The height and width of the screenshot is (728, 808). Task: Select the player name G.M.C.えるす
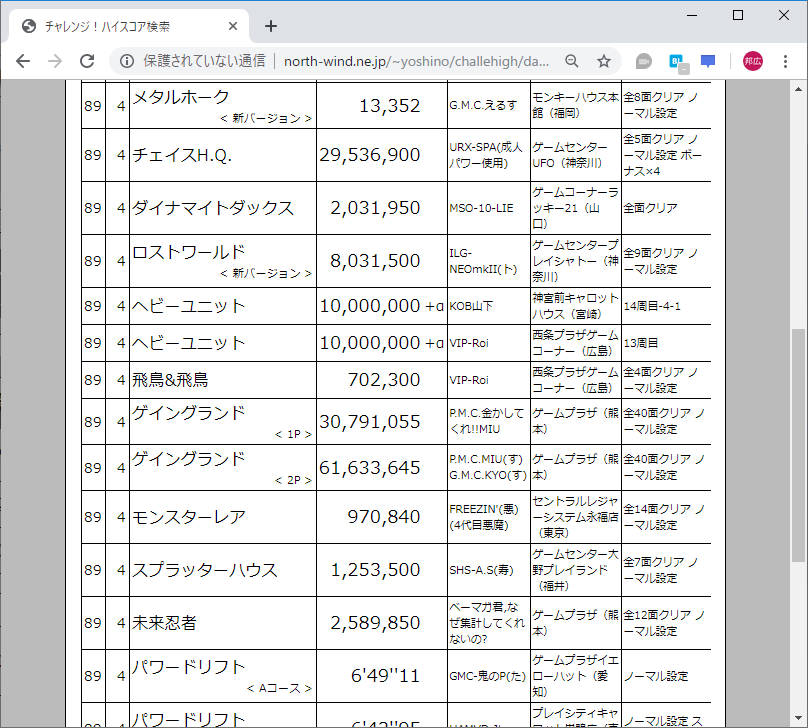pos(483,106)
